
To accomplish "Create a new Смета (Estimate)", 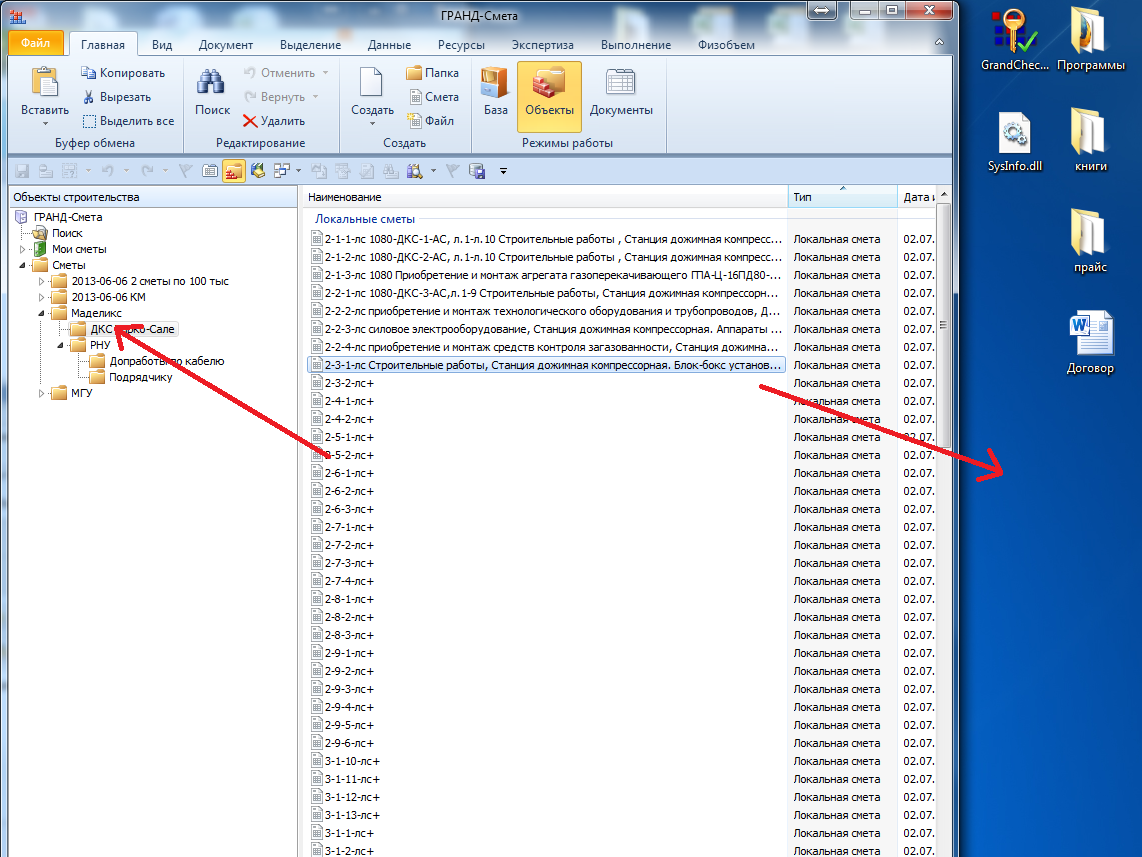I will pos(433,97).
